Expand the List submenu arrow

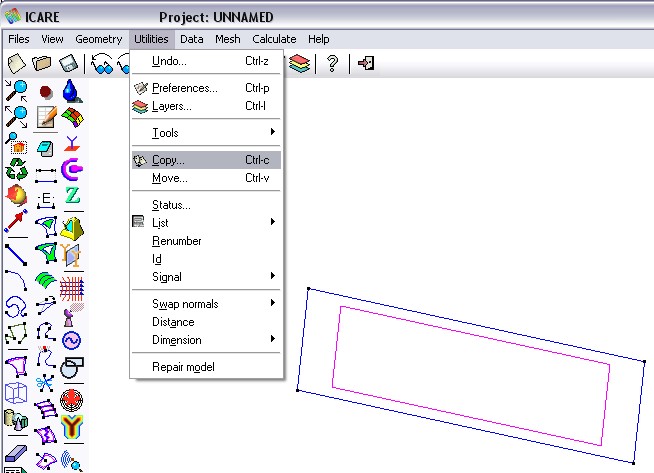pos(273,221)
